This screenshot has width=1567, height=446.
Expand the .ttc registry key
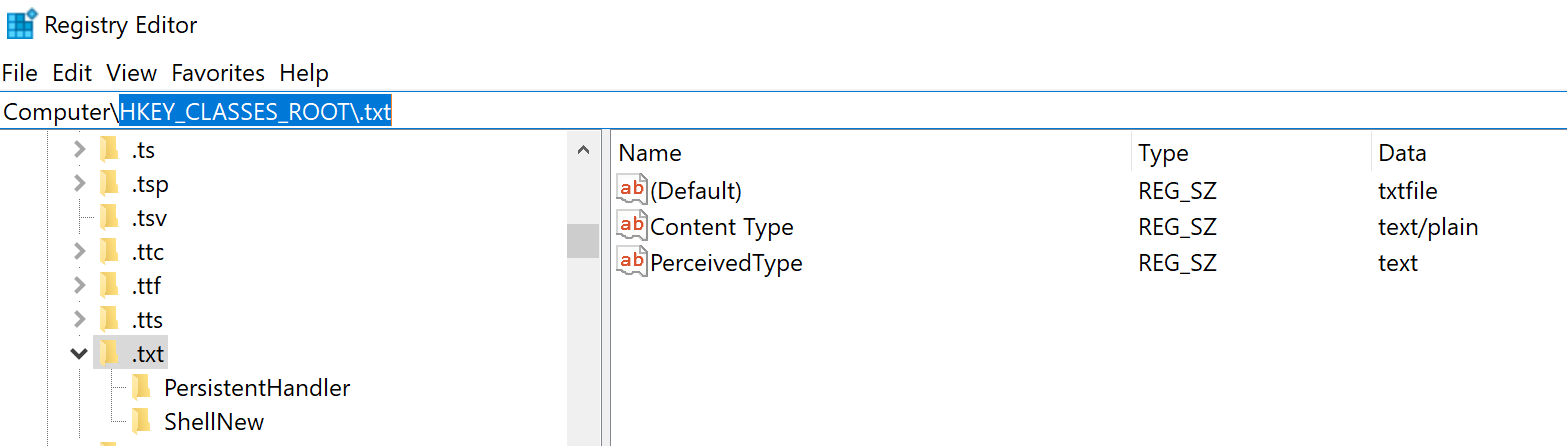click(x=80, y=252)
